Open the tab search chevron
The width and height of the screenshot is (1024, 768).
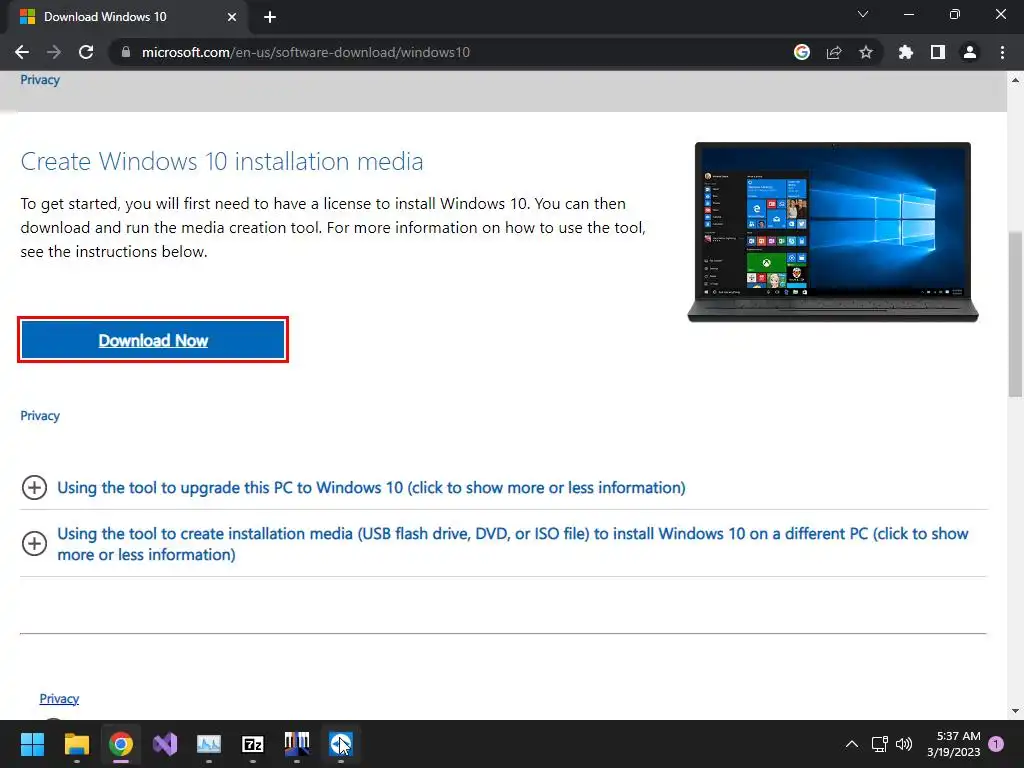point(863,14)
